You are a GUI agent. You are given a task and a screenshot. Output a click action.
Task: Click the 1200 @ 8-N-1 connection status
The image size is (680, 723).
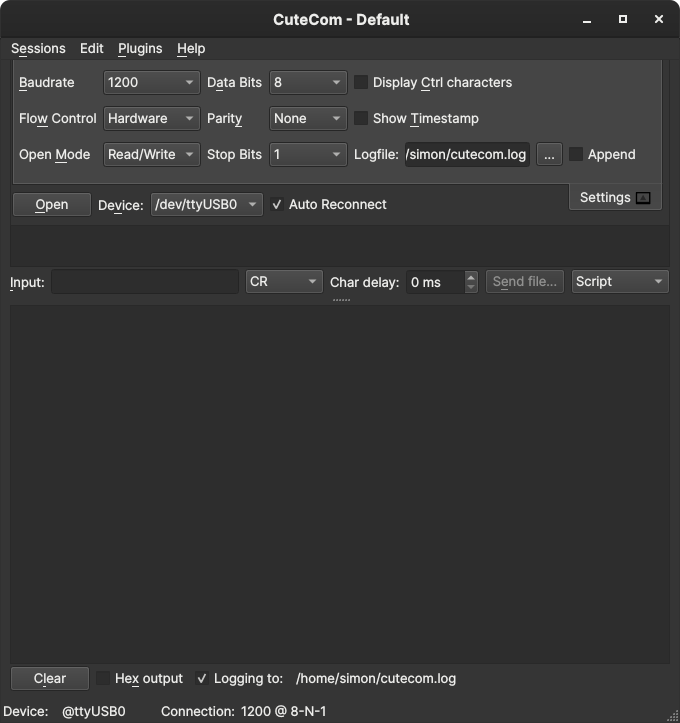pyautogui.click(x=284, y=711)
